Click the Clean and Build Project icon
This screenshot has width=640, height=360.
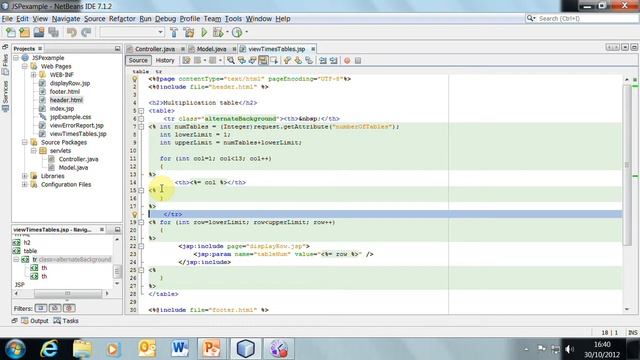click(189, 32)
